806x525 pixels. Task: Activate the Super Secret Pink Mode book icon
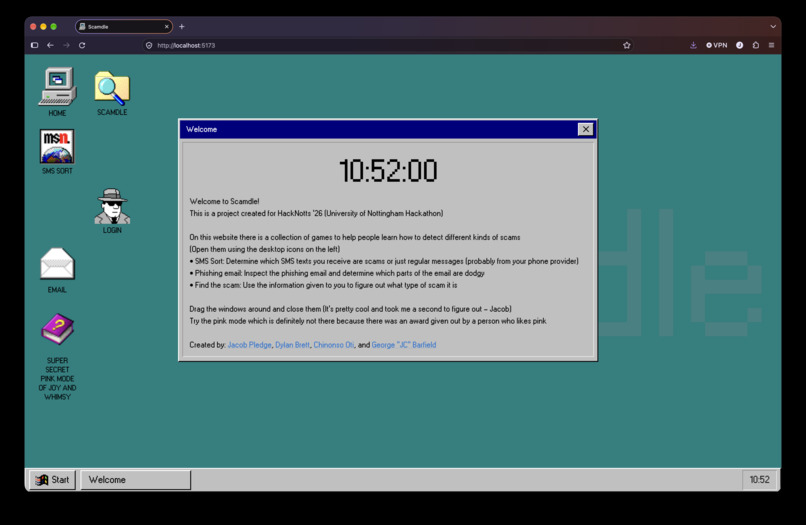[57, 356]
